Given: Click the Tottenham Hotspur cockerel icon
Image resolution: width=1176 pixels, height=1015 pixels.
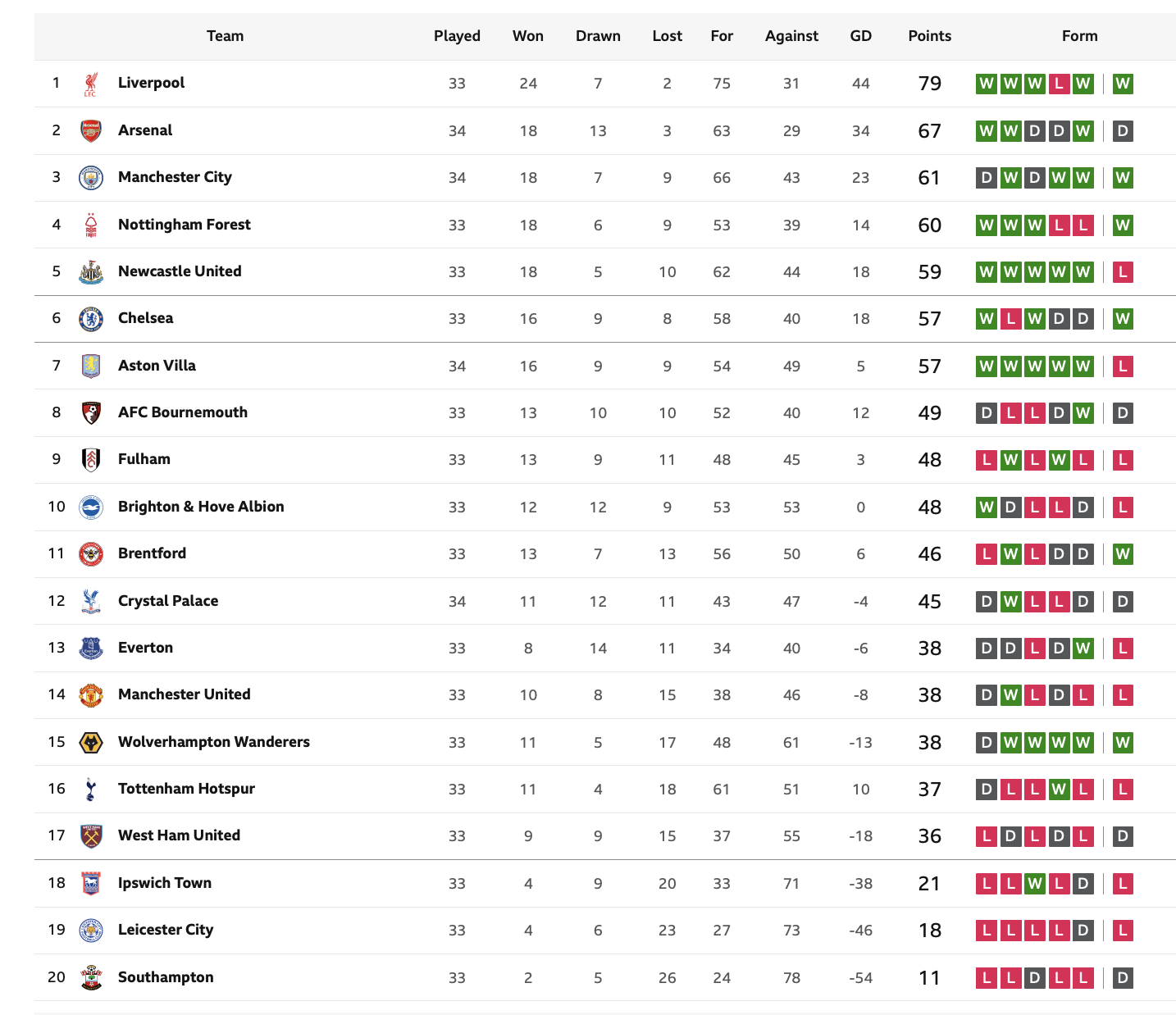Looking at the screenshot, I should pos(91,790).
